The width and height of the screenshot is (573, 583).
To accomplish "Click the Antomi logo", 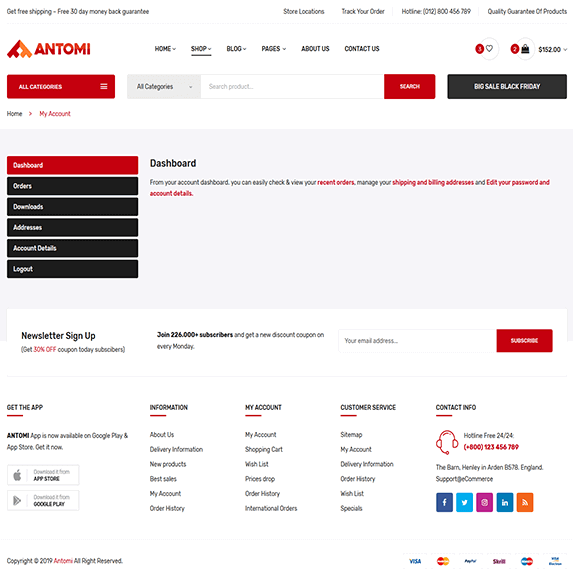I will click(48, 49).
